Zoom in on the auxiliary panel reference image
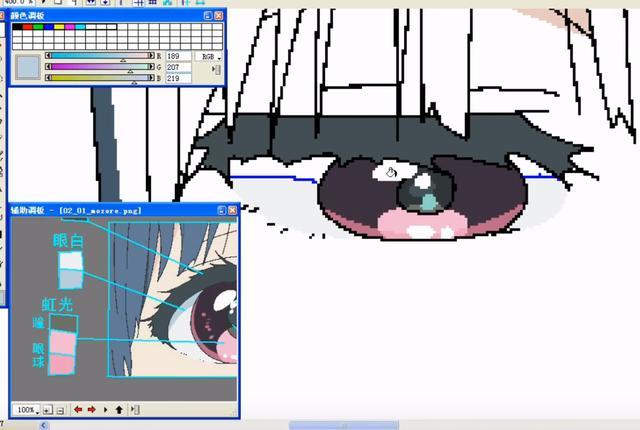The height and width of the screenshot is (430, 640). coord(48,410)
